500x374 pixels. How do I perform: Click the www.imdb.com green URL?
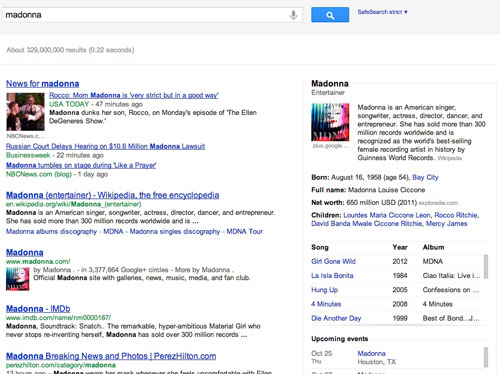pos(58,318)
